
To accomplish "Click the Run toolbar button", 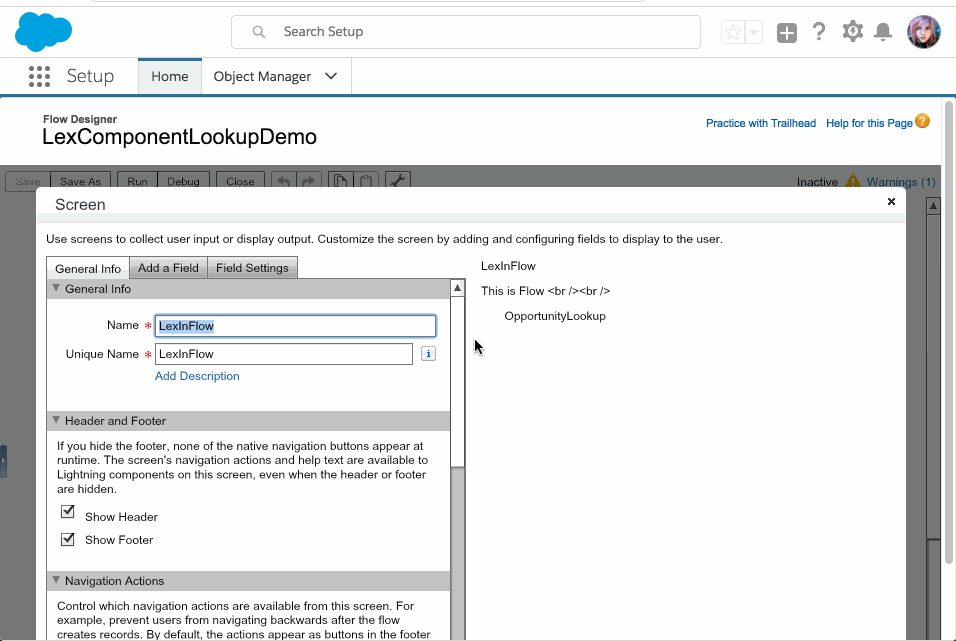I will click(137, 181).
